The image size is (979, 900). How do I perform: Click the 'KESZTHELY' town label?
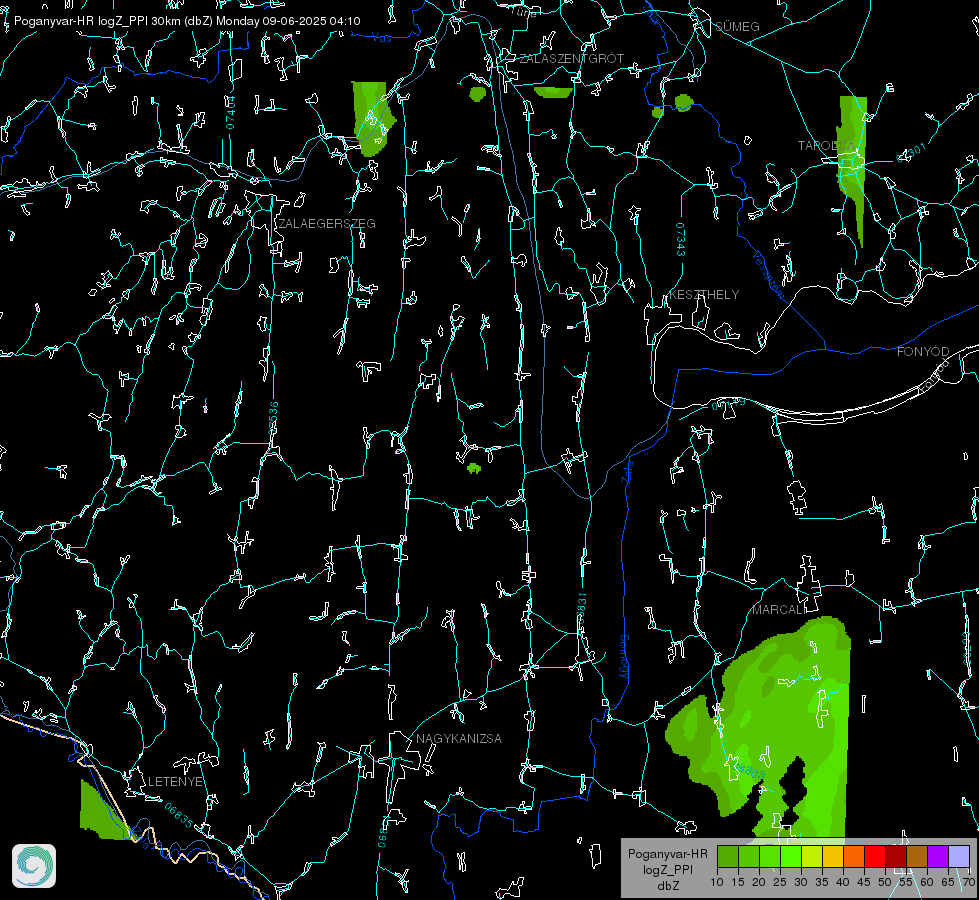[704, 294]
